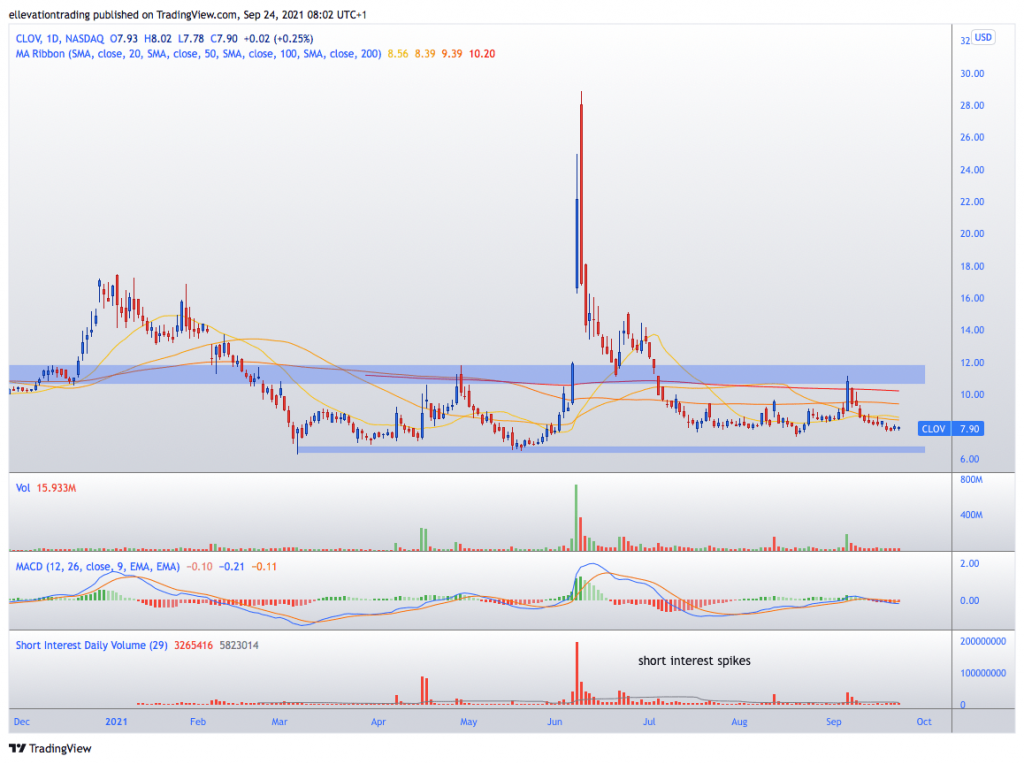Click the 2021 label on time axis
The width and height of the screenshot is (1024, 764).
[x=116, y=722]
